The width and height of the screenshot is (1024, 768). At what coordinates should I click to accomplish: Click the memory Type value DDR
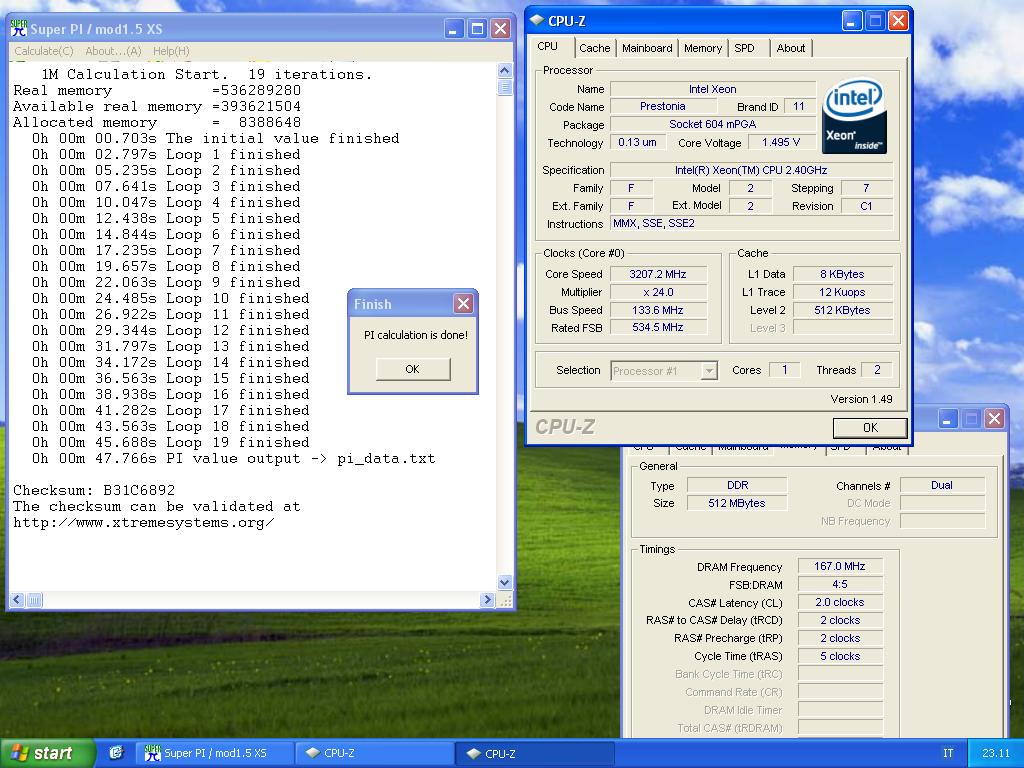point(737,485)
